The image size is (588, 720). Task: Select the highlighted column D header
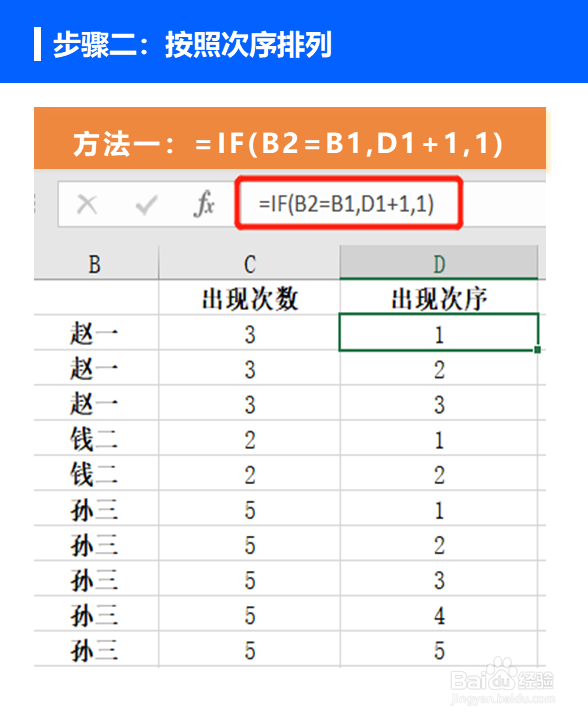coord(439,263)
